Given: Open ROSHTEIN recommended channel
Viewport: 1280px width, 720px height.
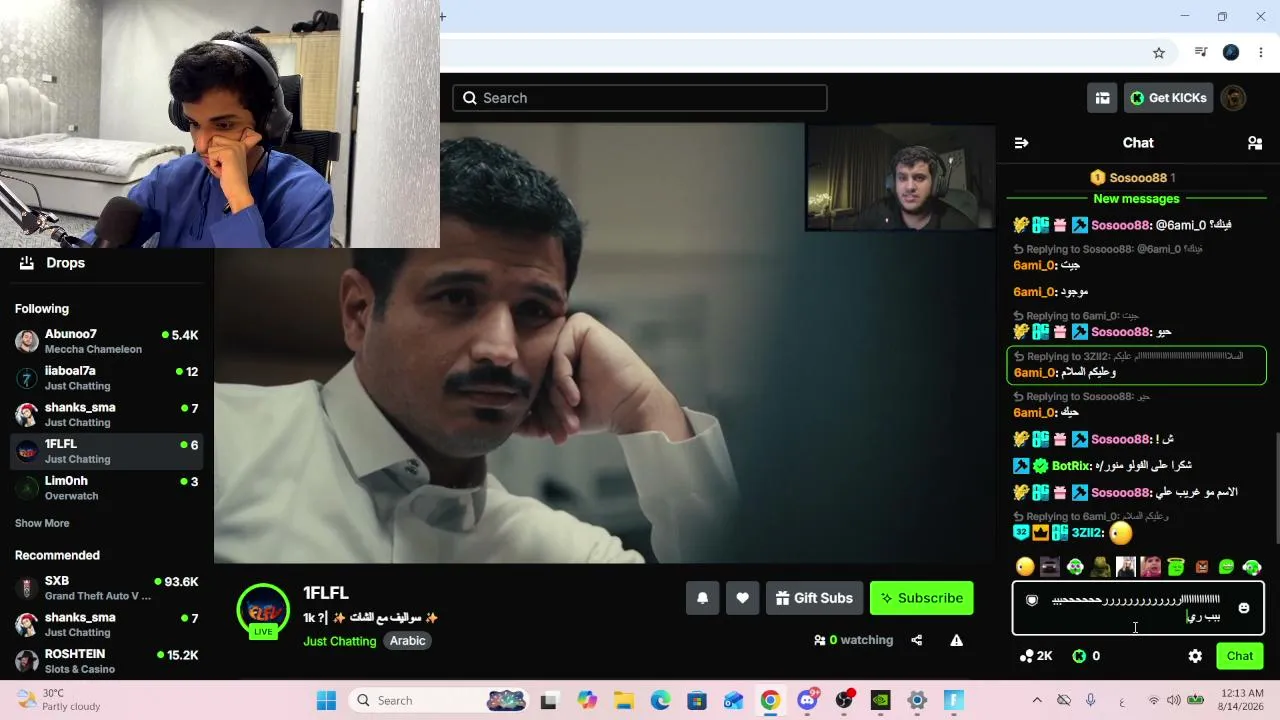Looking at the screenshot, I should point(107,661).
